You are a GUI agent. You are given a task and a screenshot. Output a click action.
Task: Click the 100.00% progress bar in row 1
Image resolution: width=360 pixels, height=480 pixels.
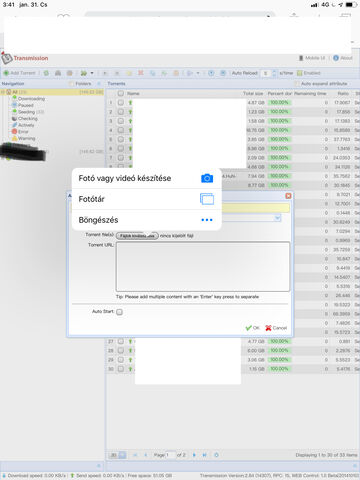point(279,103)
